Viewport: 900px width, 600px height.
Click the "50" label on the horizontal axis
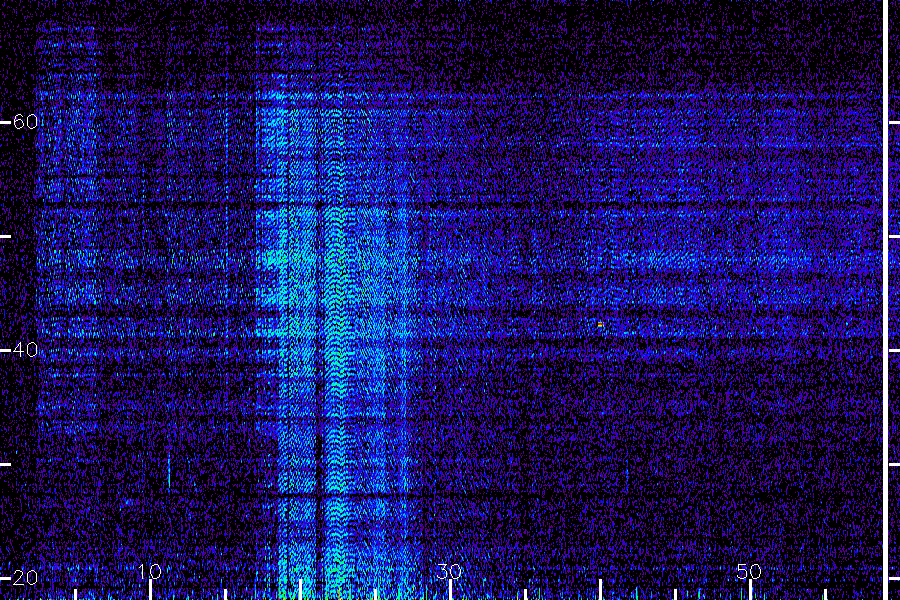[750, 571]
